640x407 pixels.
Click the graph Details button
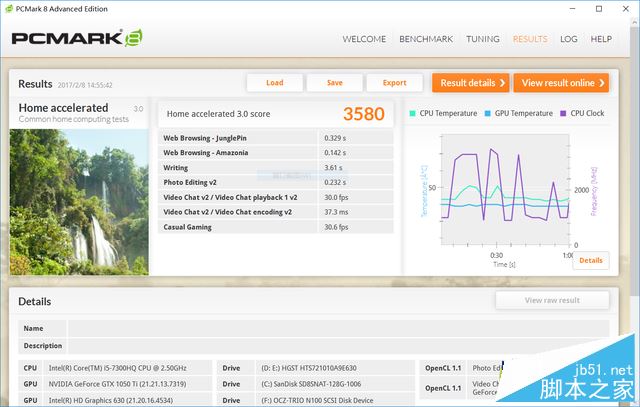[591, 260]
